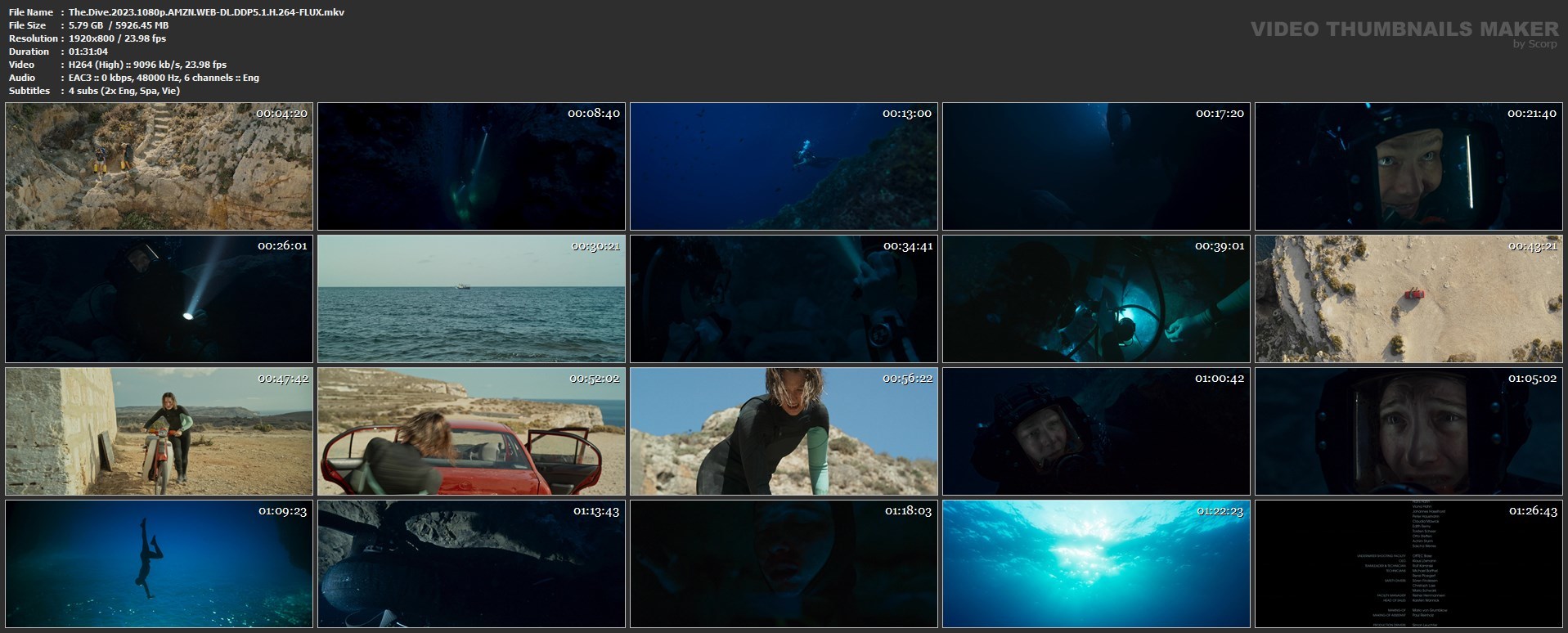The height and width of the screenshot is (633, 1568).
Task: Click the thumbnail at 01:13:43
Action: (x=471, y=563)
